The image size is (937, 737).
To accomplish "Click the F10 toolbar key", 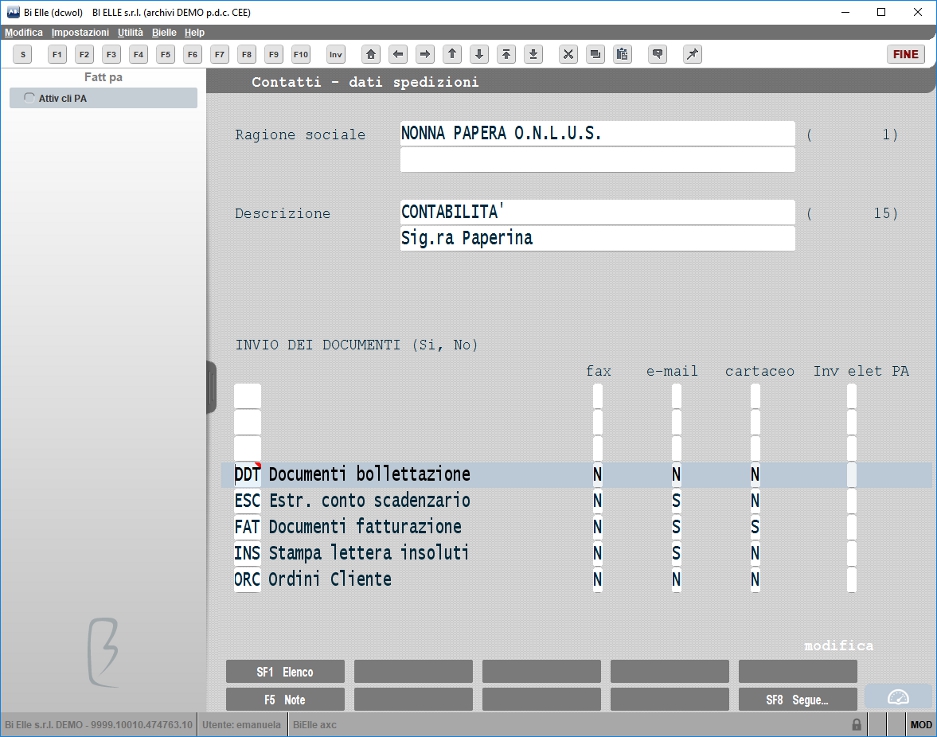I will pos(301,54).
